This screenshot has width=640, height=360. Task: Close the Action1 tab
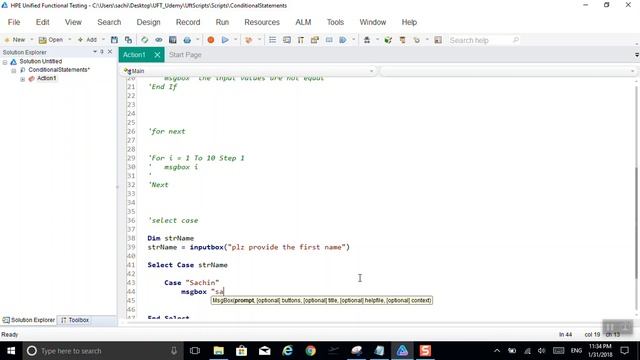(157, 55)
